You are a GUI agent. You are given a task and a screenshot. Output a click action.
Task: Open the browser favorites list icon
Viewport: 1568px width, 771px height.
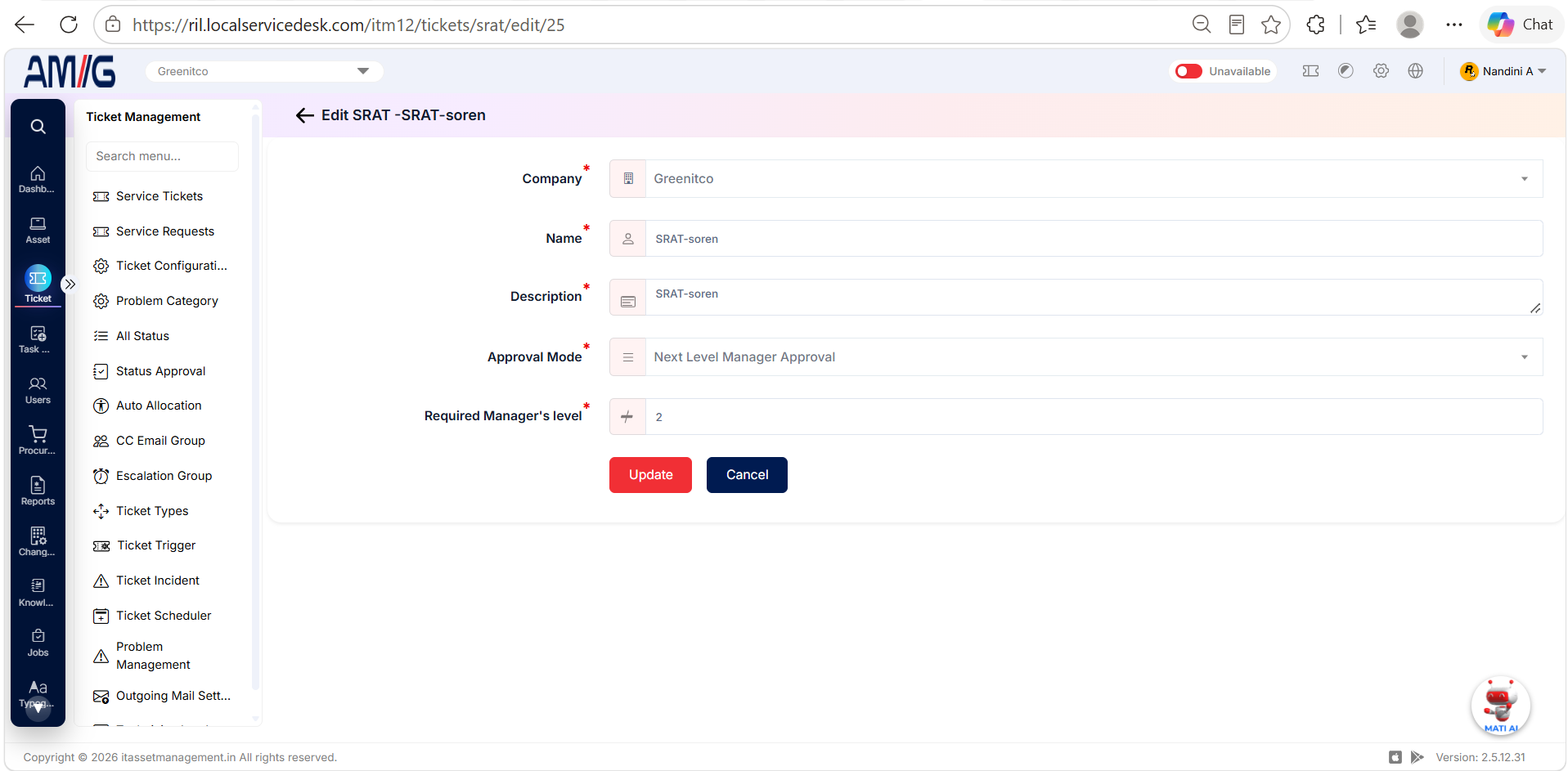pos(1365,25)
